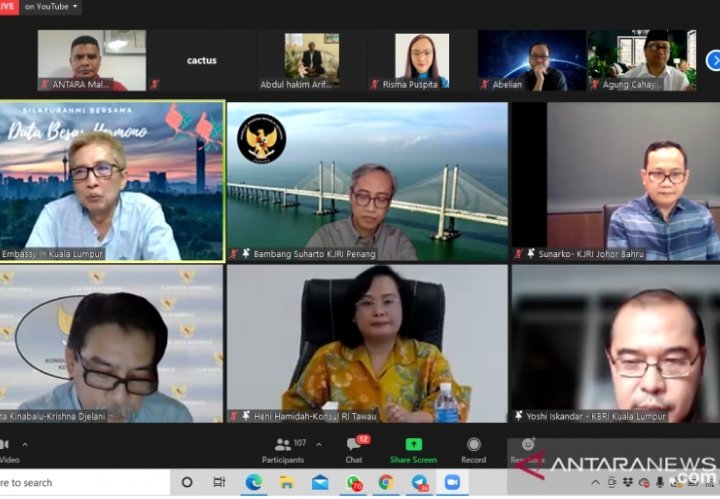Select the Abdul hakim Arif thumbnail
This screenshot has width=720, height=499.
coord(311,60)
